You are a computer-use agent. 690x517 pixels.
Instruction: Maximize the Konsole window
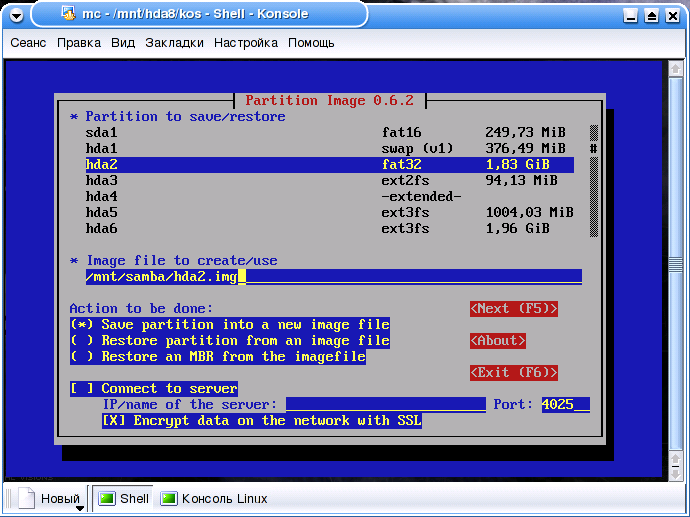click(x=652, y=16)
